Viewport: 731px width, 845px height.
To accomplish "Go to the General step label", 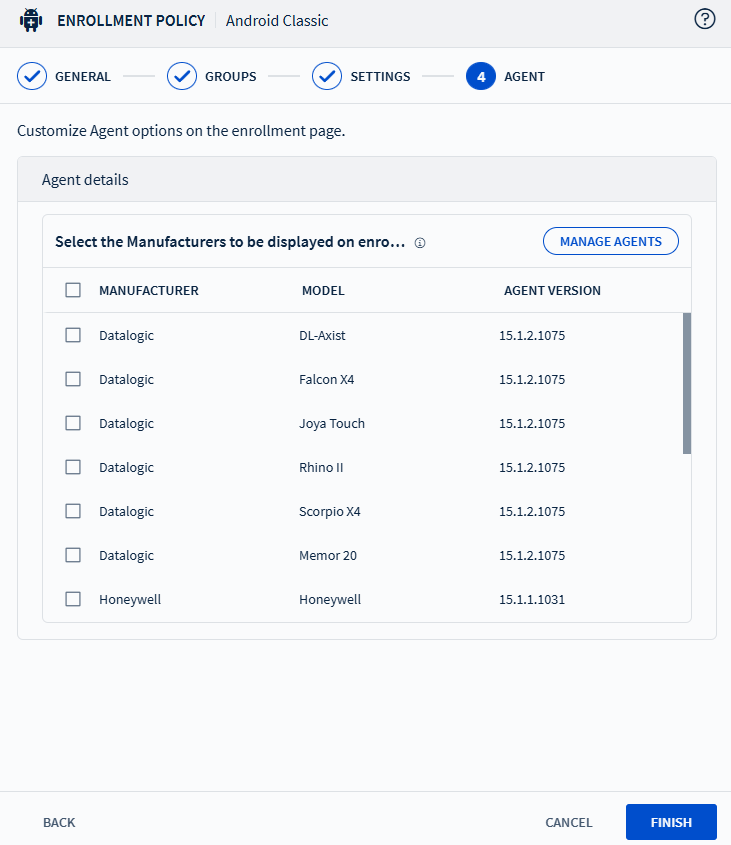I will coord(83,77).
